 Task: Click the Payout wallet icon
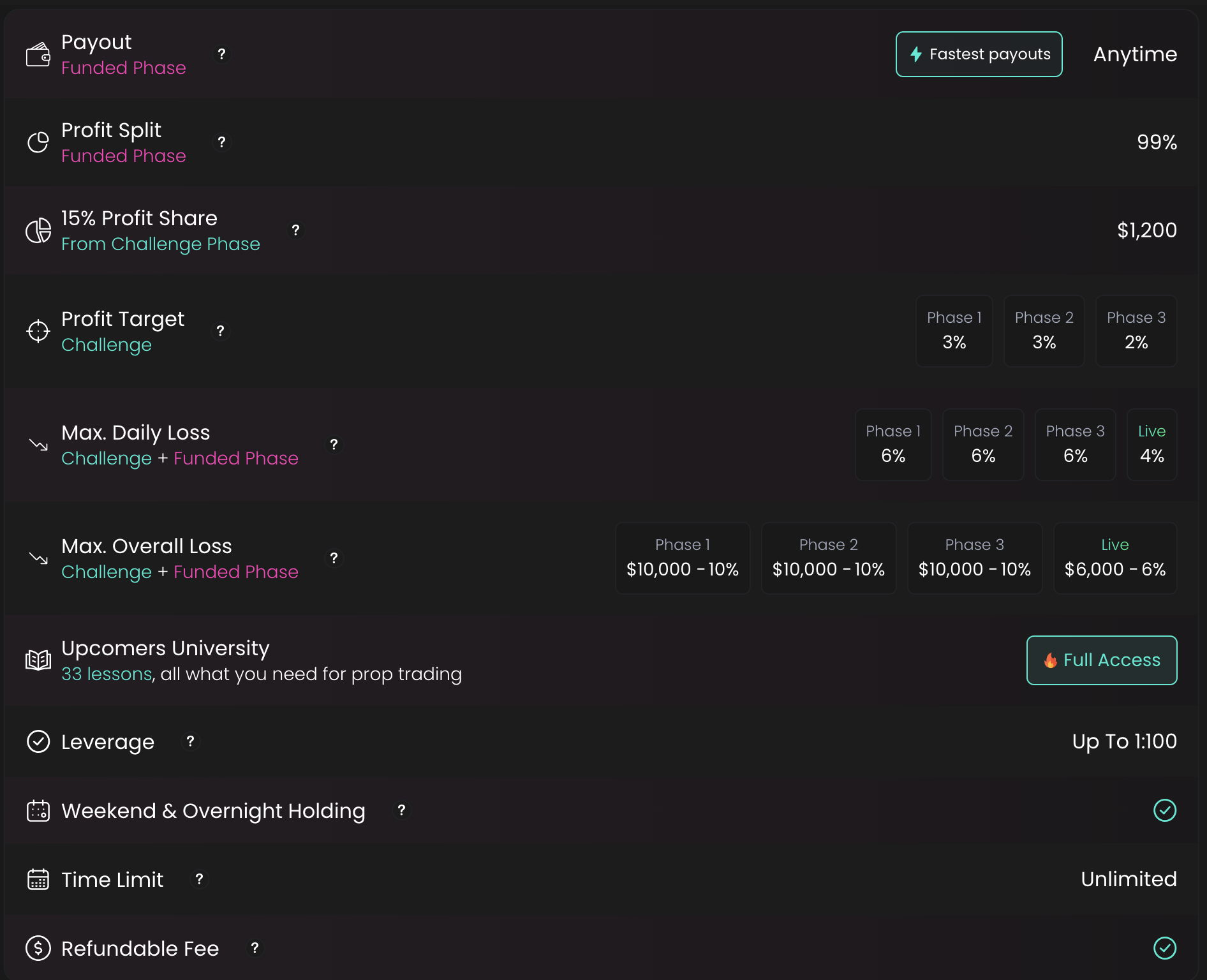[x=38, y=55]
